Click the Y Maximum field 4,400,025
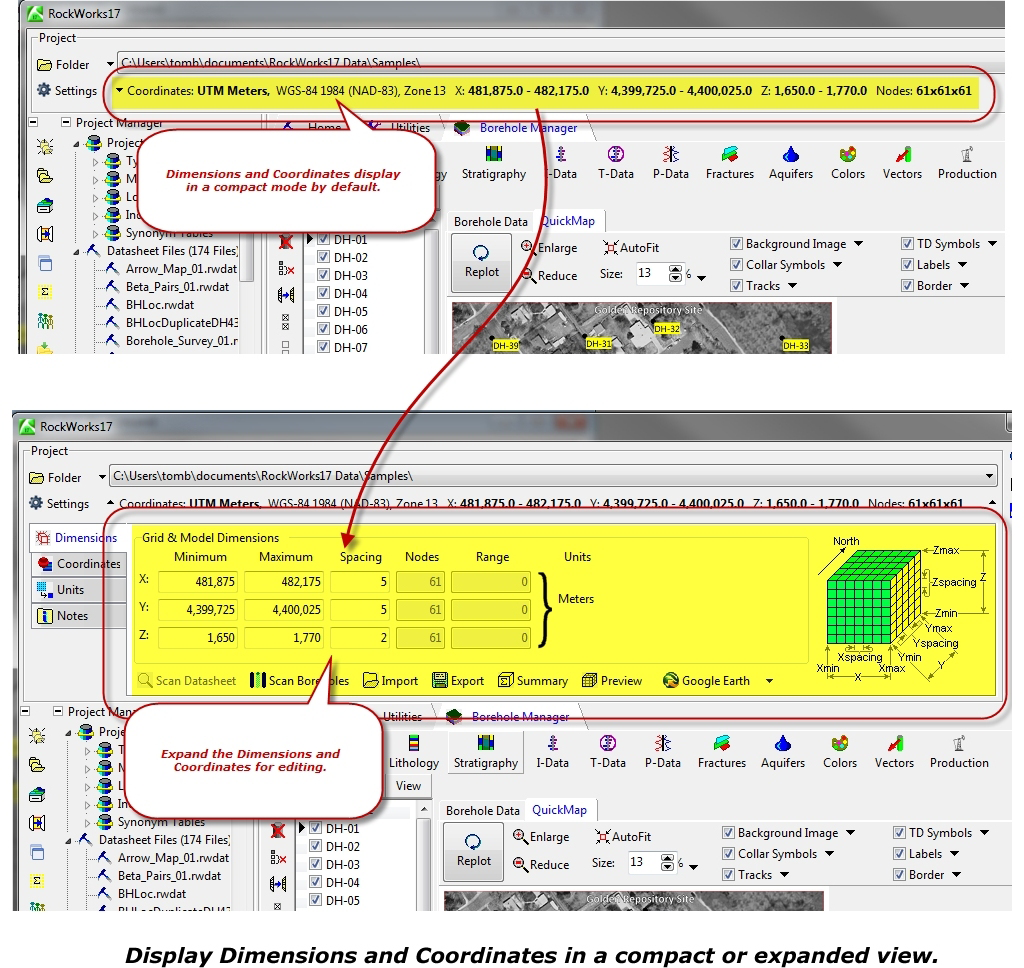 (284, 609)
